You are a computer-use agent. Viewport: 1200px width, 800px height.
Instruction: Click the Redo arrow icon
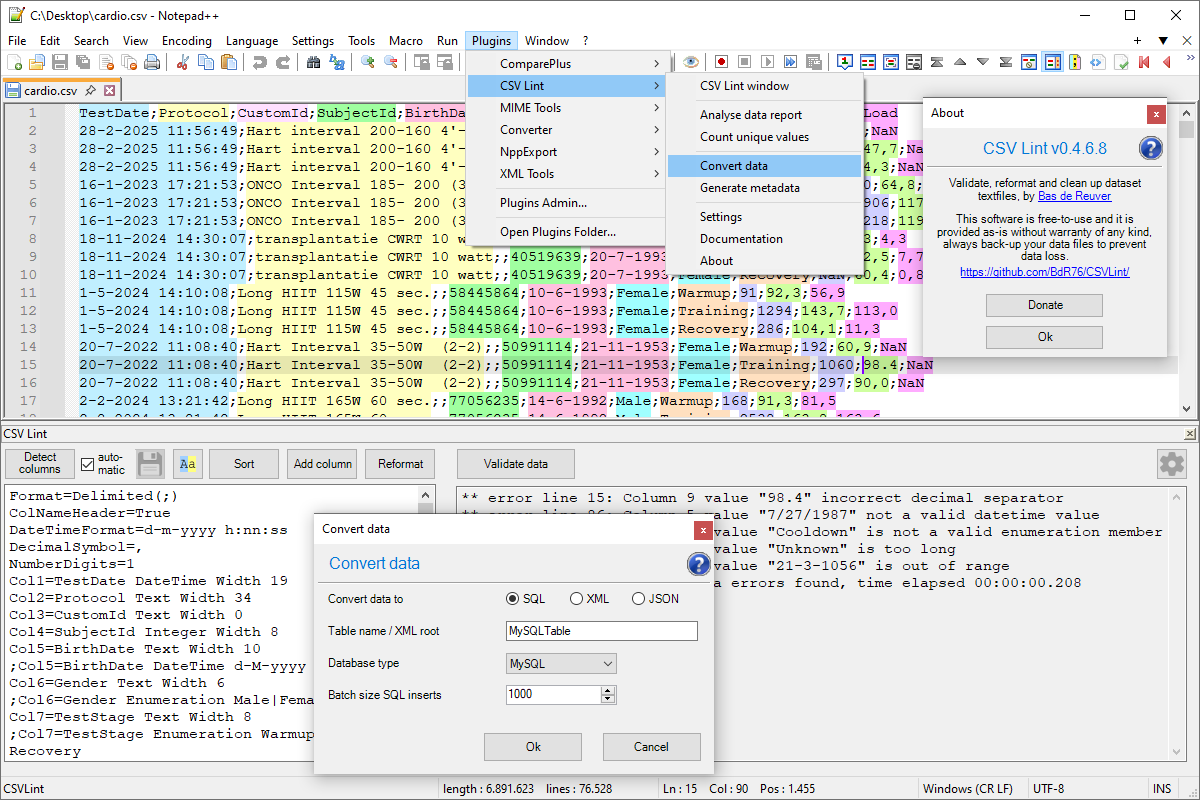283,62
